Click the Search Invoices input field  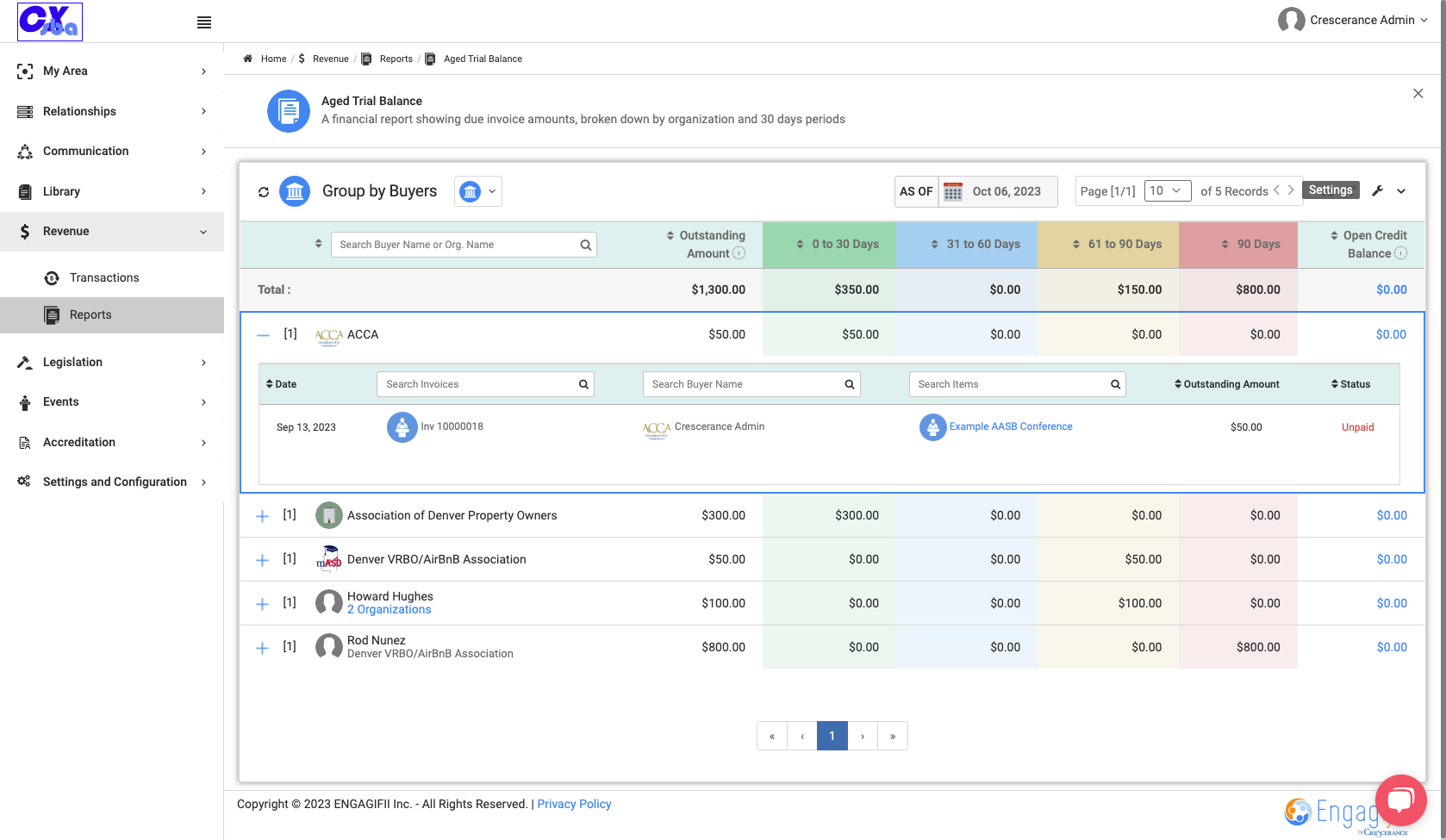485,384
